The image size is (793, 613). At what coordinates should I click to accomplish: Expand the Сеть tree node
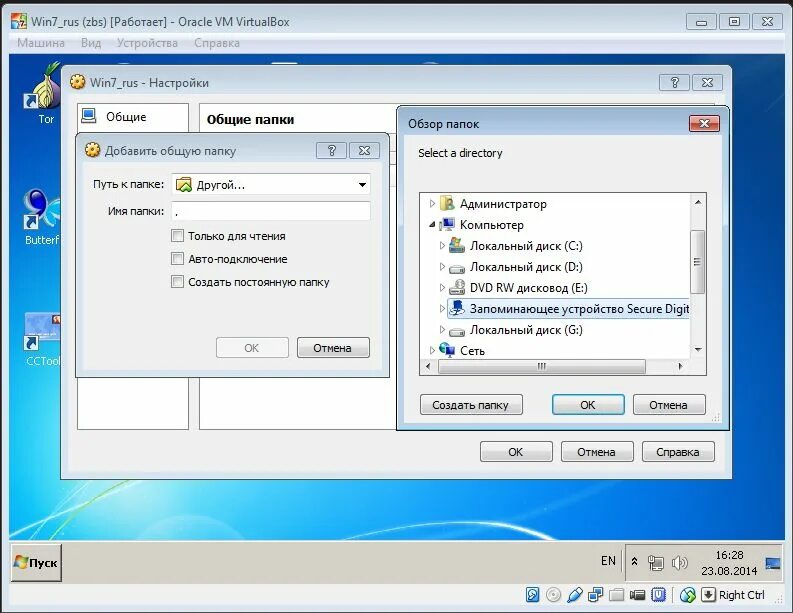click(432, 351)
